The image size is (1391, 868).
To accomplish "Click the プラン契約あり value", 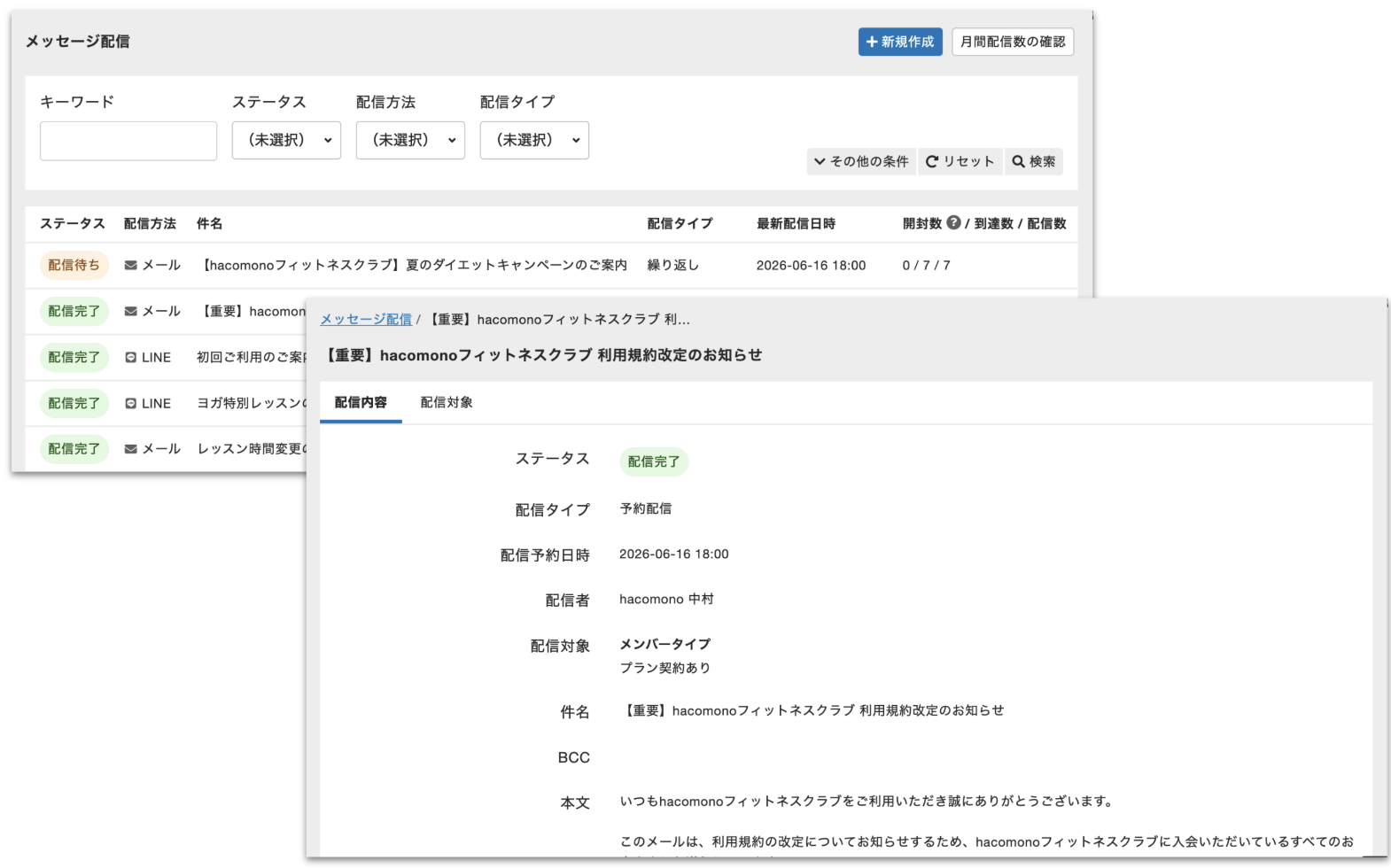I will pos(665,668).
